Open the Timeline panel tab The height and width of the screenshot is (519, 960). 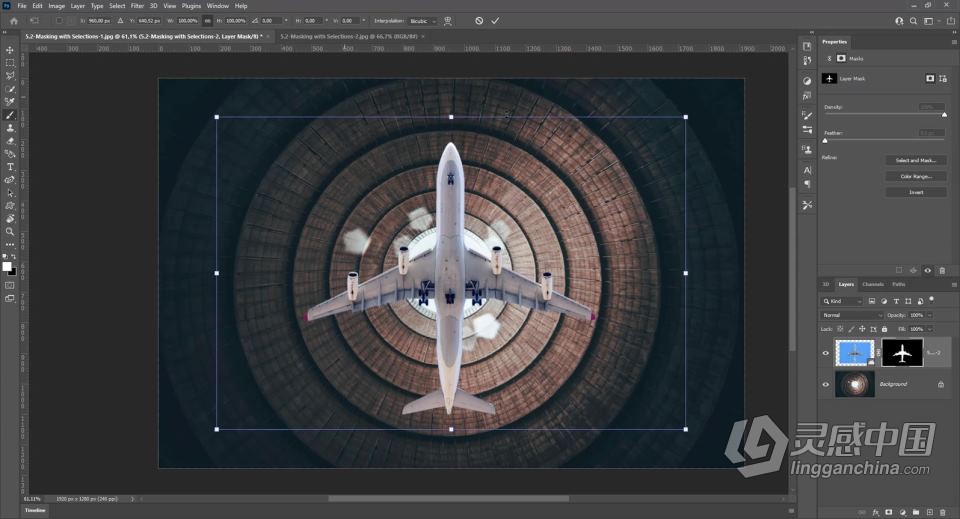[35, 510]
